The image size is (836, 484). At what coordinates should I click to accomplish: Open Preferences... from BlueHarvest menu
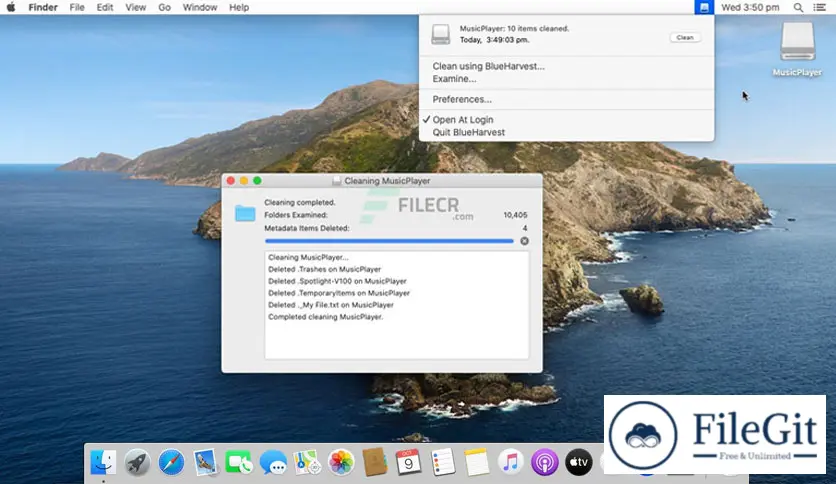click(462, 100)
